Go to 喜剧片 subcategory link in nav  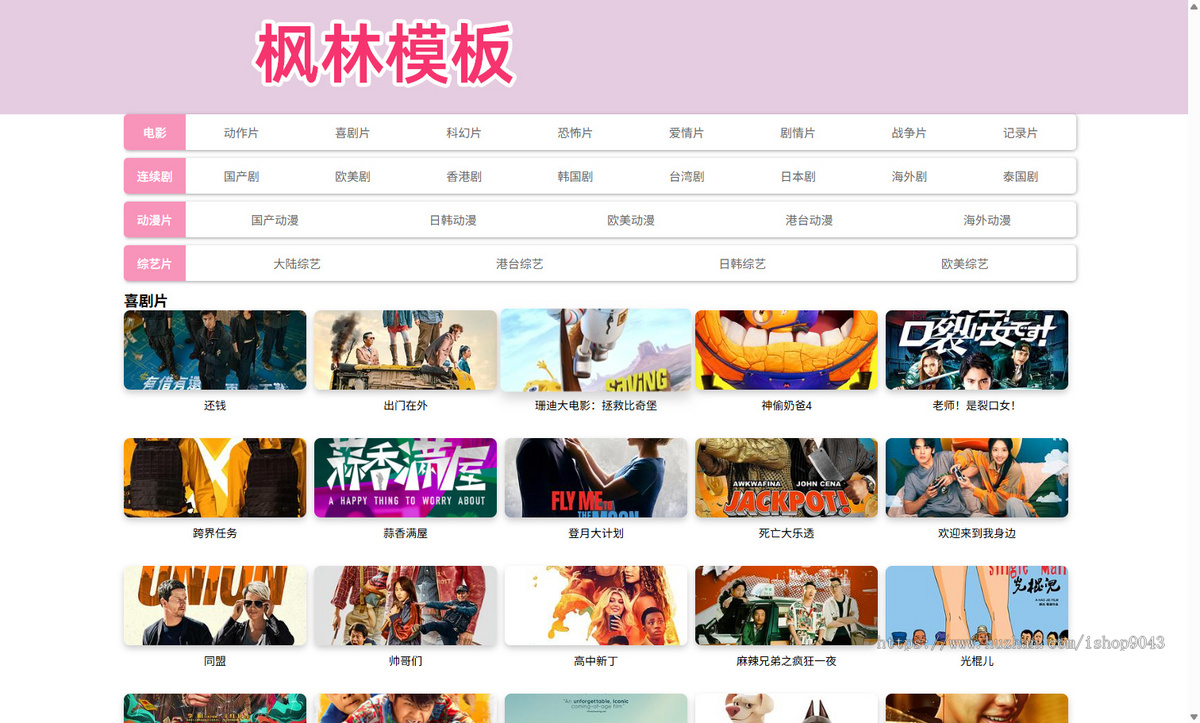tap(353, 133)
